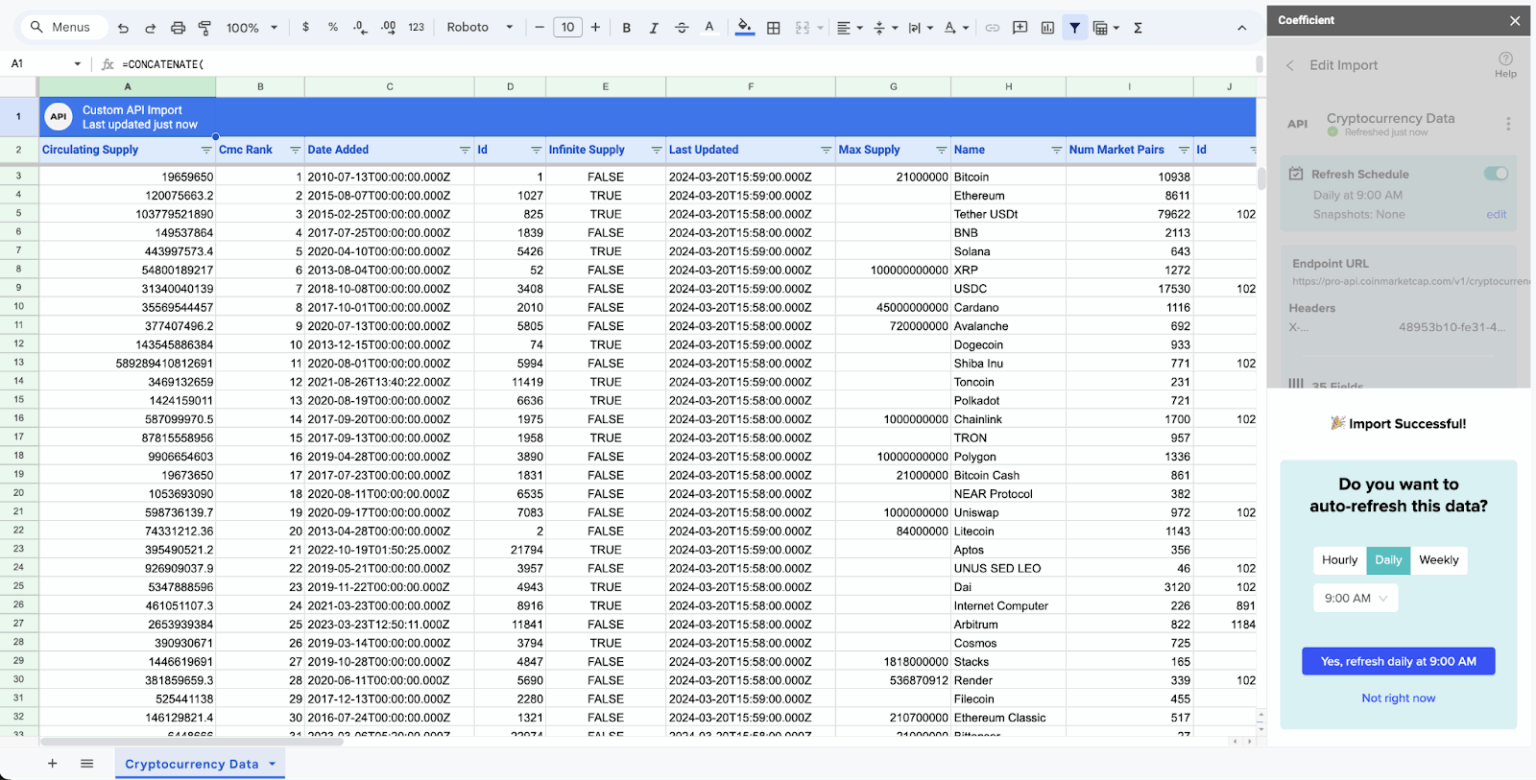Click Yes, refresh daily at 9:00 AM
The width and height of the screenshot is (1536, 780).
(1398, 660)
